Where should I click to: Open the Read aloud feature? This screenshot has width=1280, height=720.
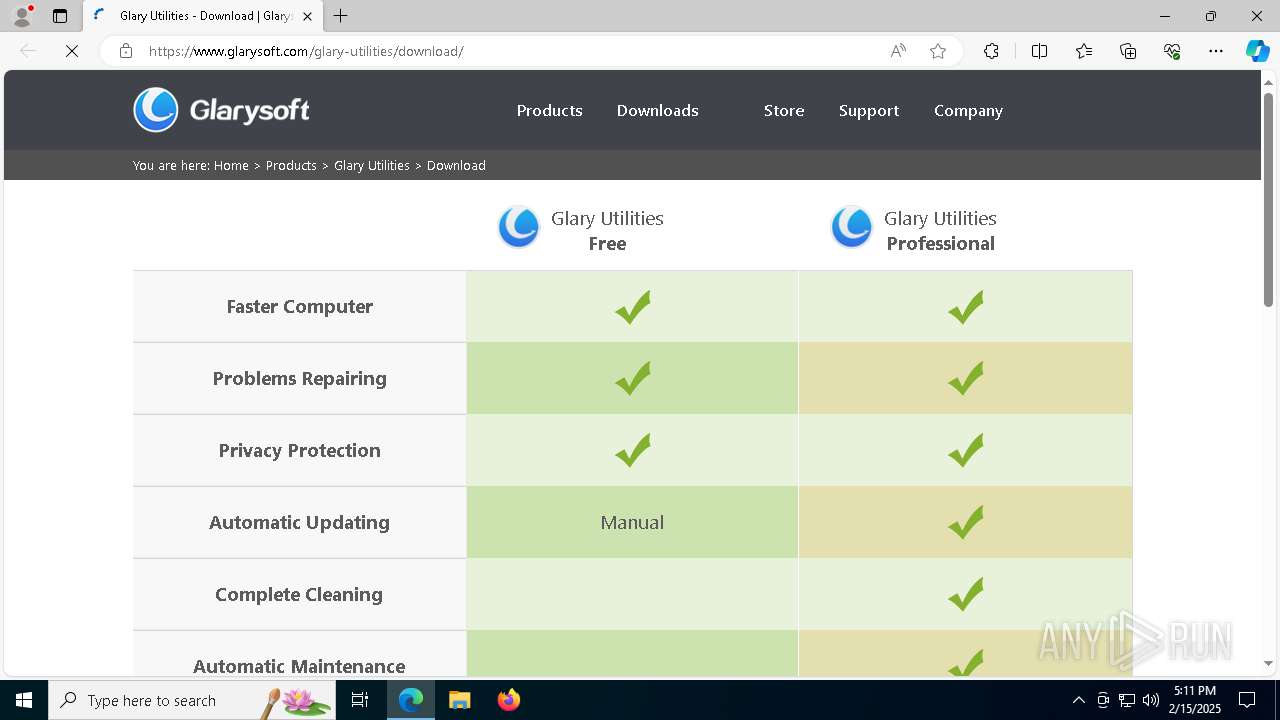click(898, 51)
